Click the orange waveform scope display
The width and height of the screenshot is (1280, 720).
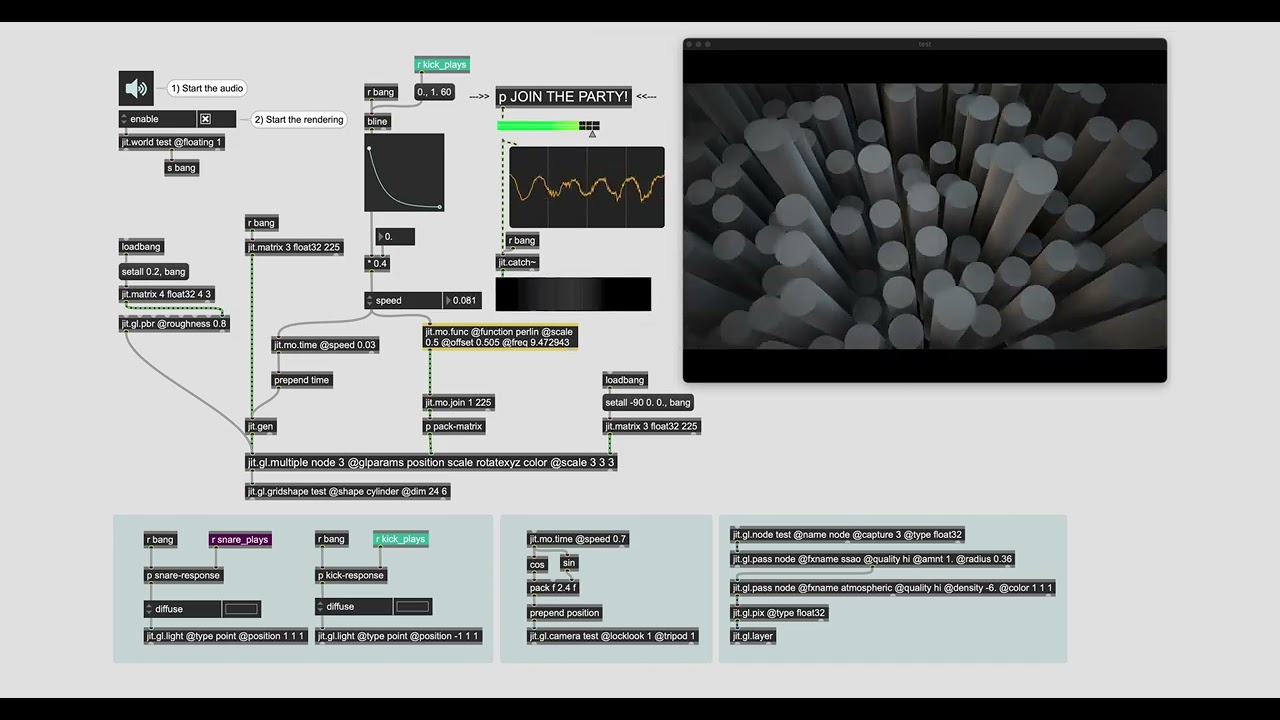click(x=586, y=187)
